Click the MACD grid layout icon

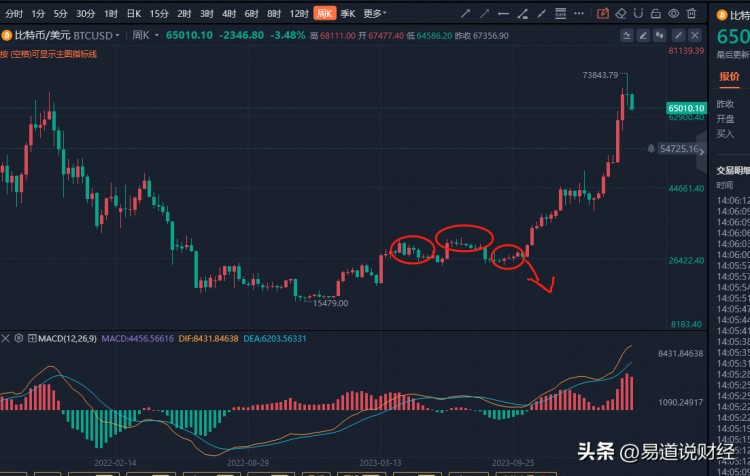point(32,339)
